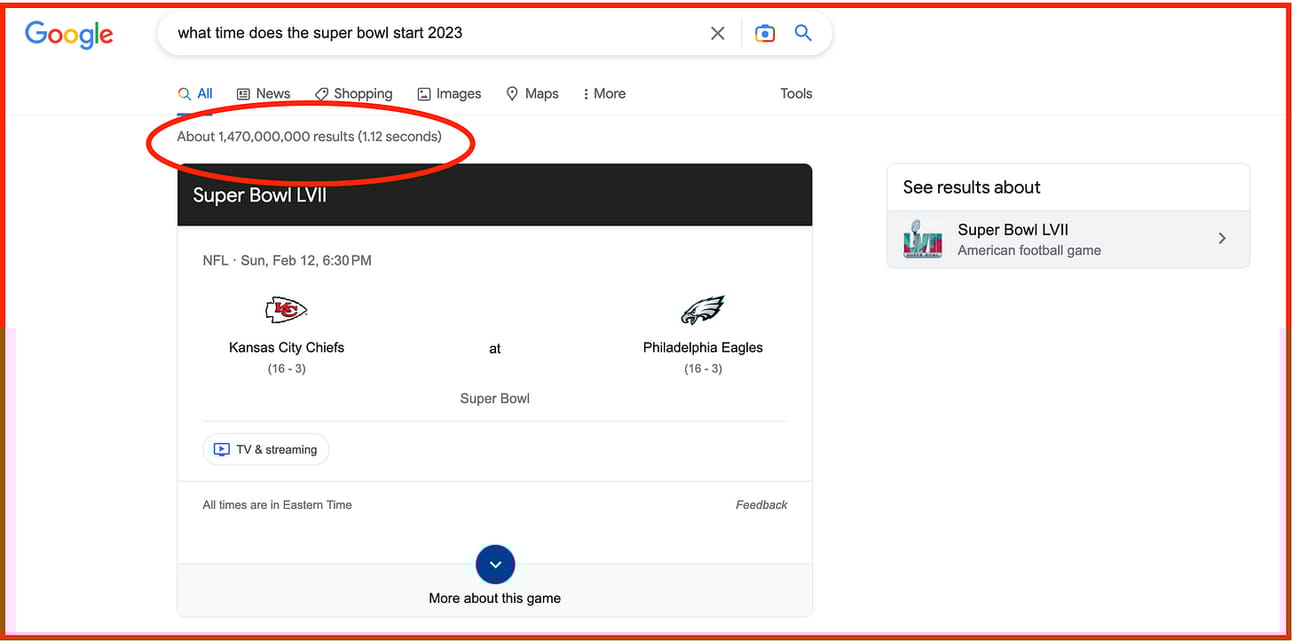
Task: Switch to the Shopping tab
Action: 353,94
